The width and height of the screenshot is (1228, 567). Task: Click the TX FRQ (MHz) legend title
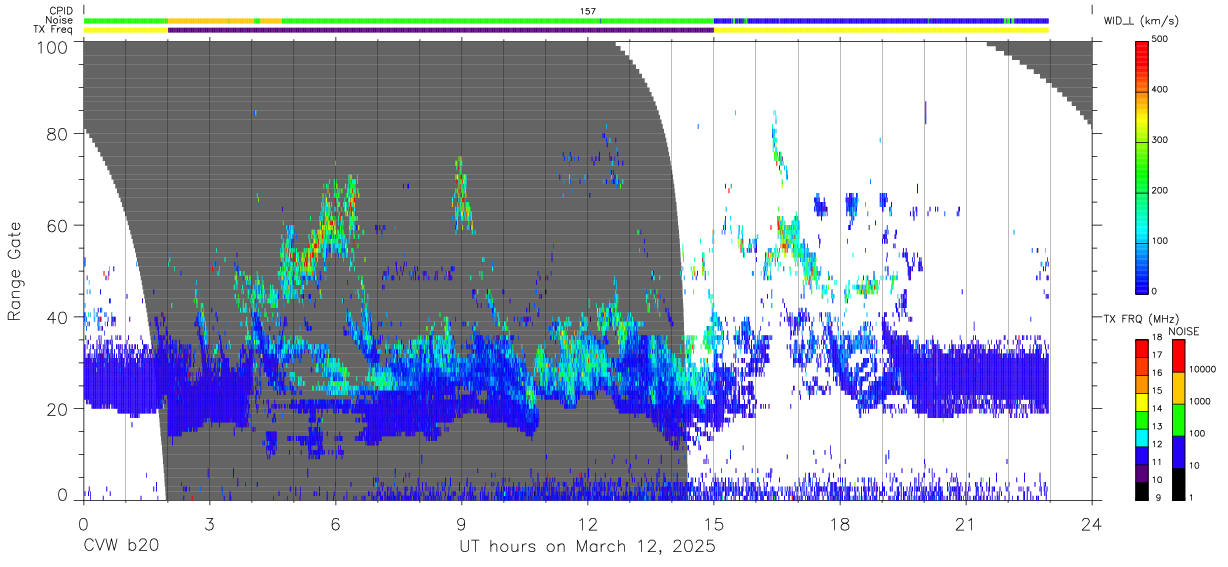tap(1139, 318)
